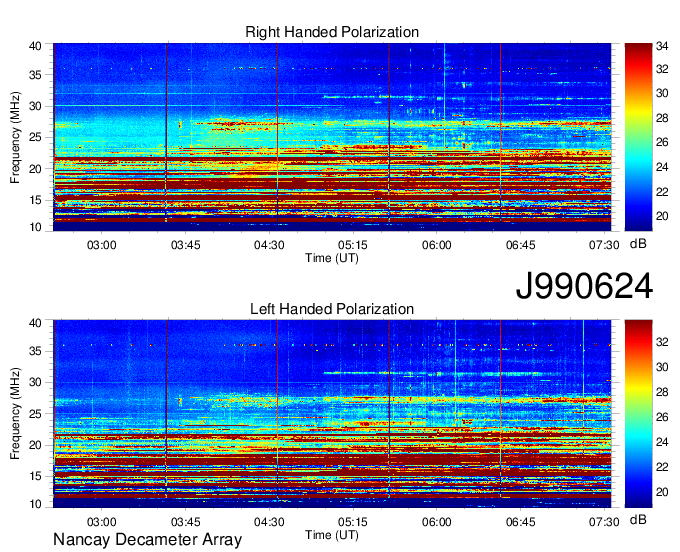Image resolution: width=680 pixels, height=552 pixels.
Task: Click "Frequency (MHz)" axis label of Right Handed plot
Action: (15, 137)
